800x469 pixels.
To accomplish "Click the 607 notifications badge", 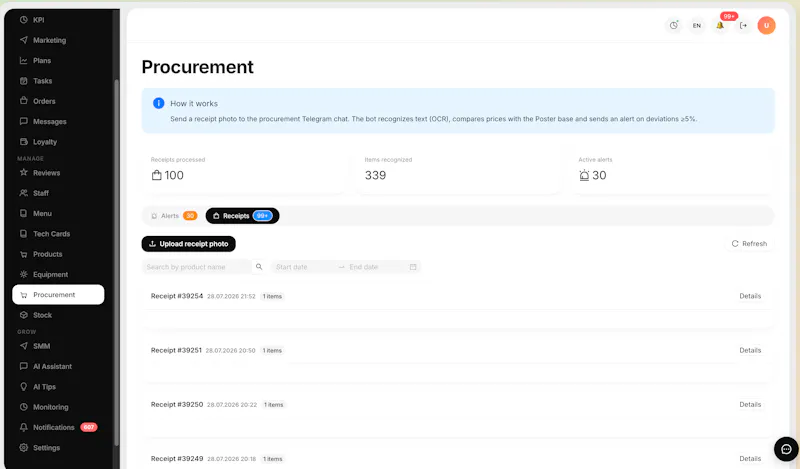I will point(89,427).
